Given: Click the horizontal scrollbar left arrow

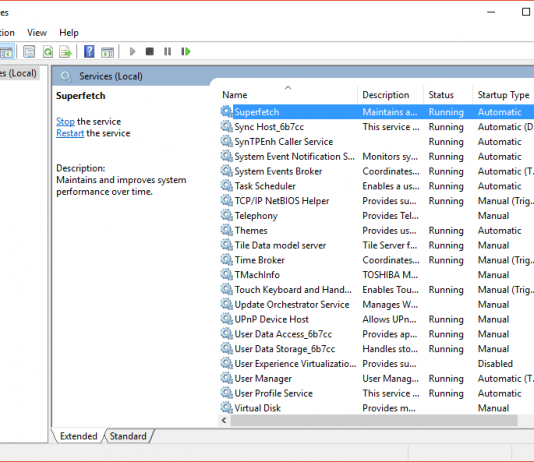Looking at the screenshot, I should [x=224, y=420].
